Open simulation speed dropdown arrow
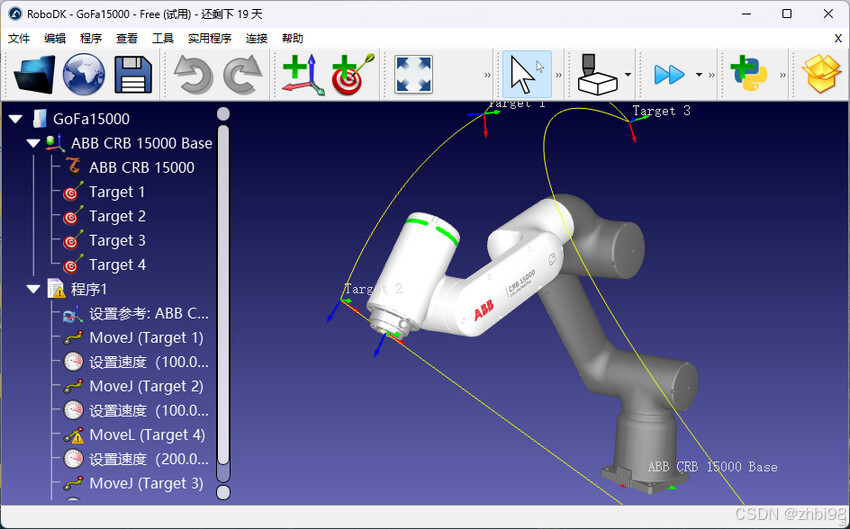 pyautogui.click(x=699, y=74)
